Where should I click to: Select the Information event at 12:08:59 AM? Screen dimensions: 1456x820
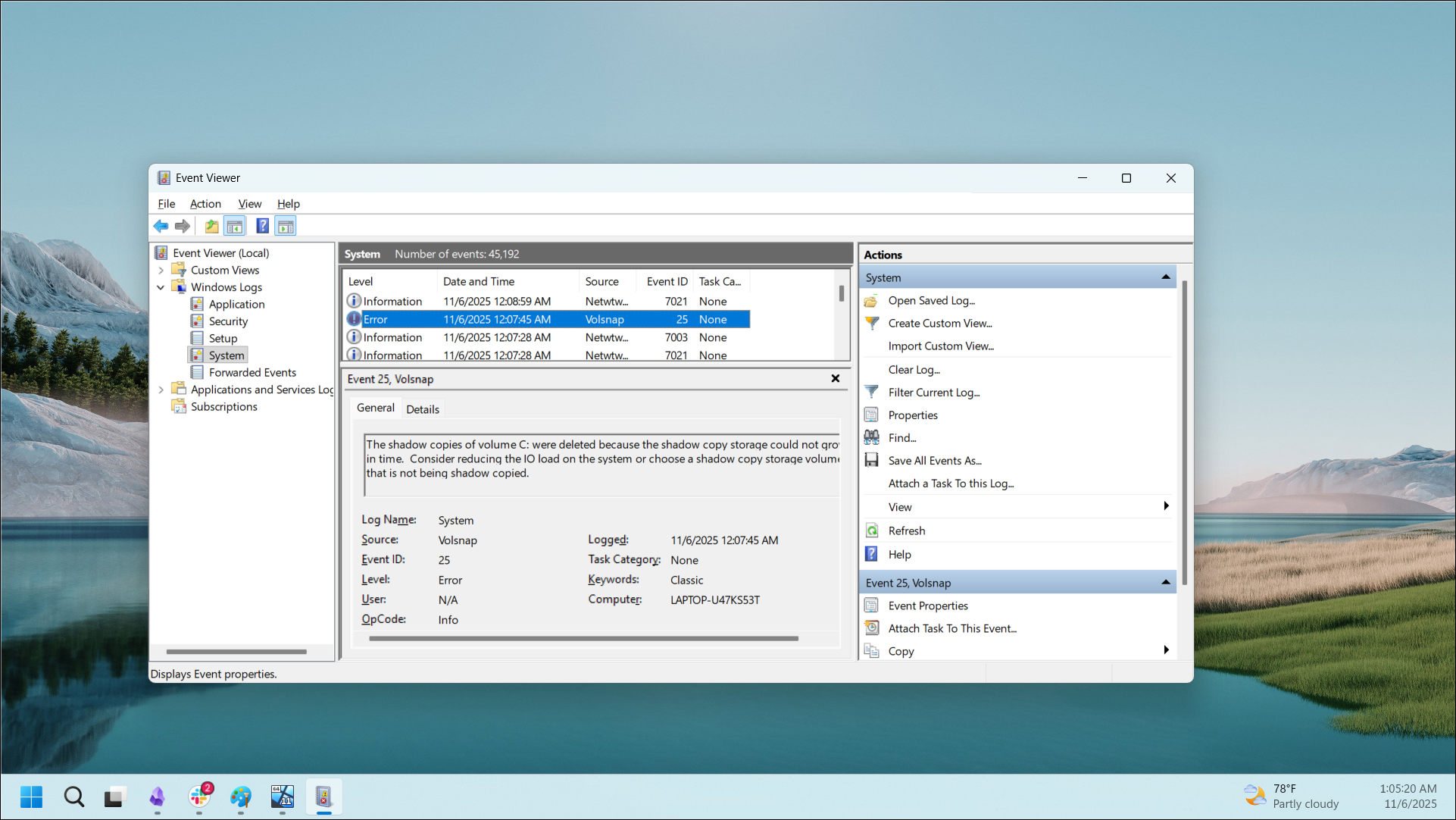[546, 302]
